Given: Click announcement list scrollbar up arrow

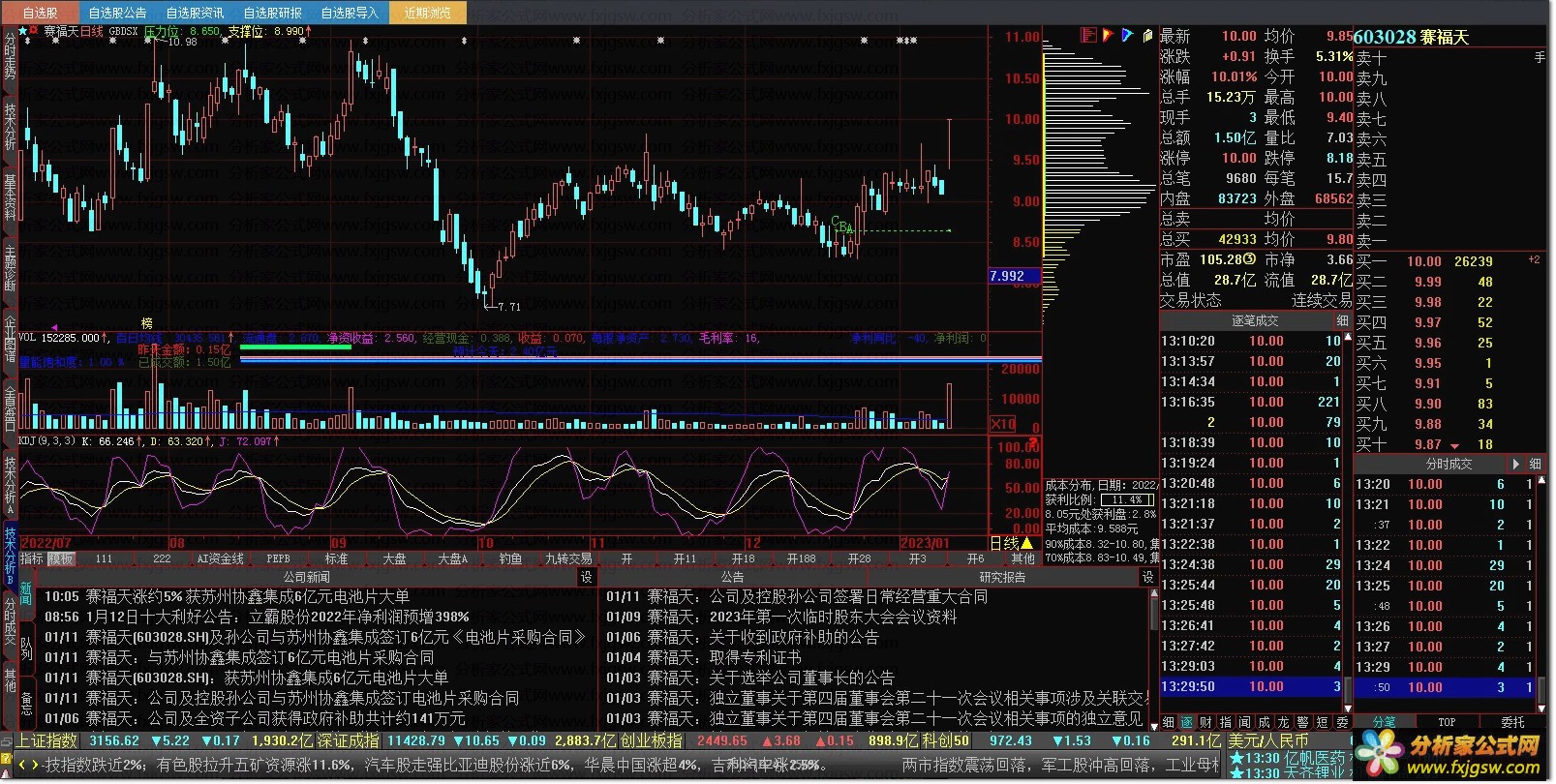Looking at the screenshot, I should [1153, 594].
